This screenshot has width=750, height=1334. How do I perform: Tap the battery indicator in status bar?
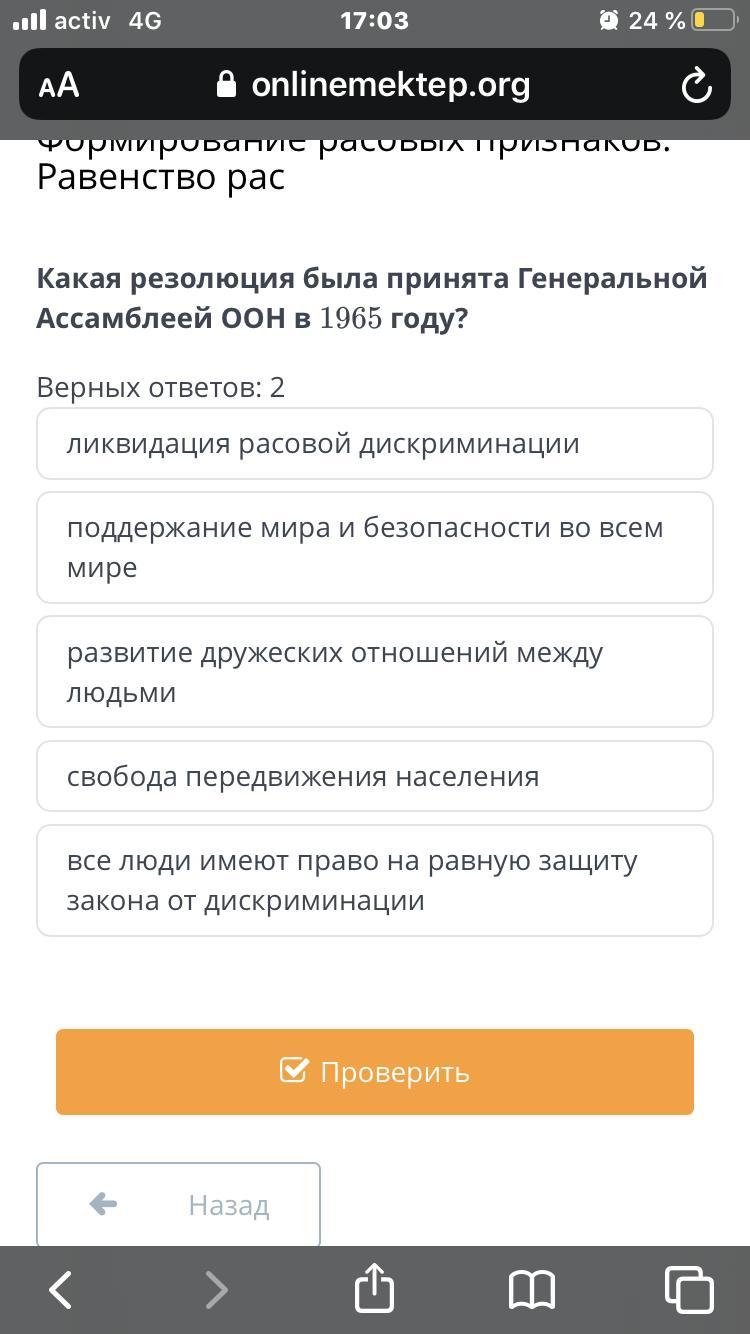(713, 20)
